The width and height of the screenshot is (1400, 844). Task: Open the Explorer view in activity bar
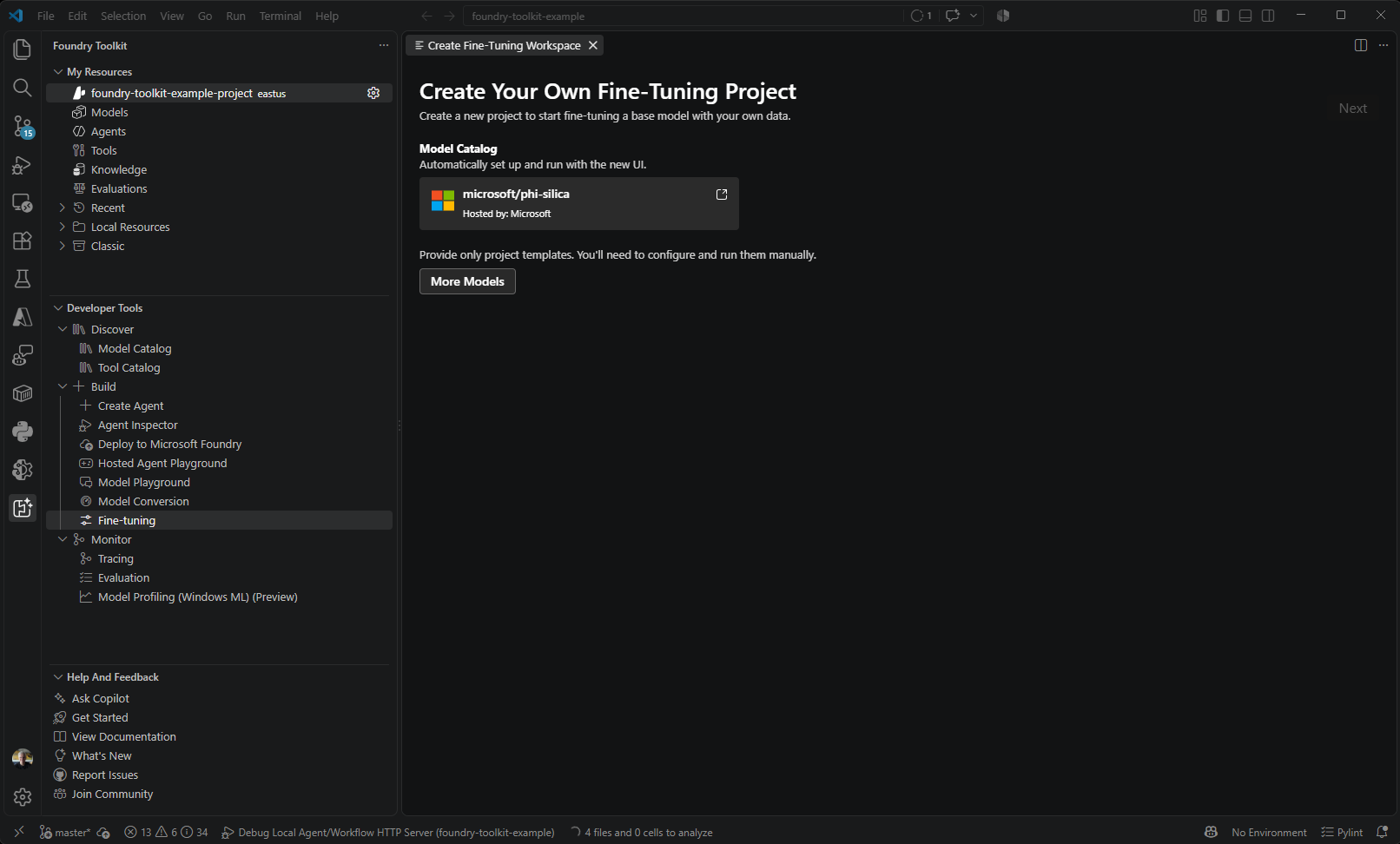tap(23, 49)
